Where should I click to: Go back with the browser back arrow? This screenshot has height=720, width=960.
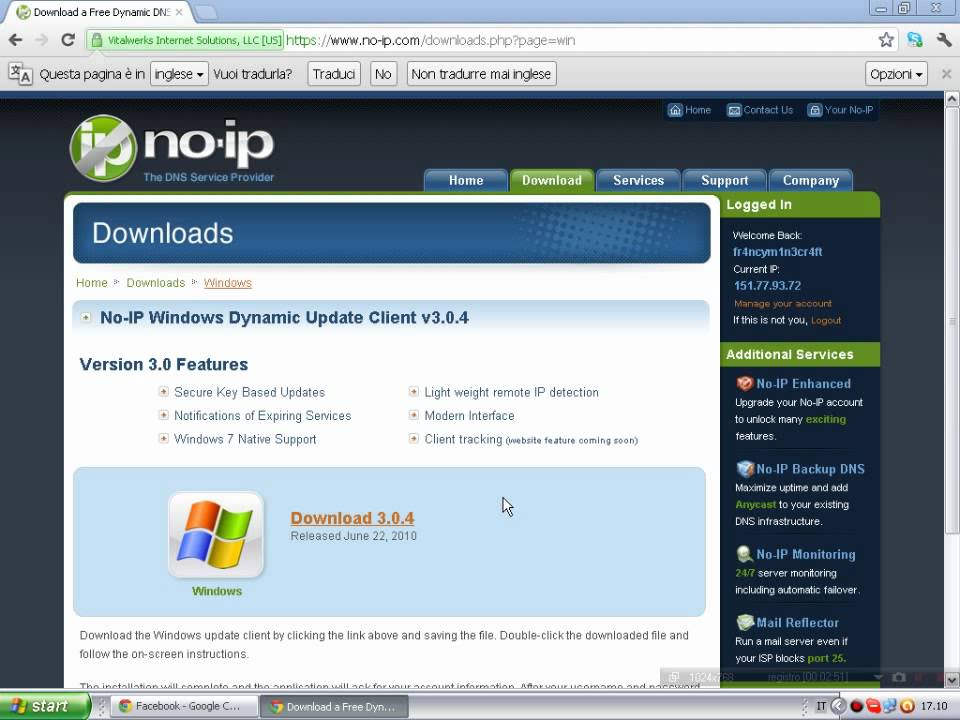click(16, 40)
